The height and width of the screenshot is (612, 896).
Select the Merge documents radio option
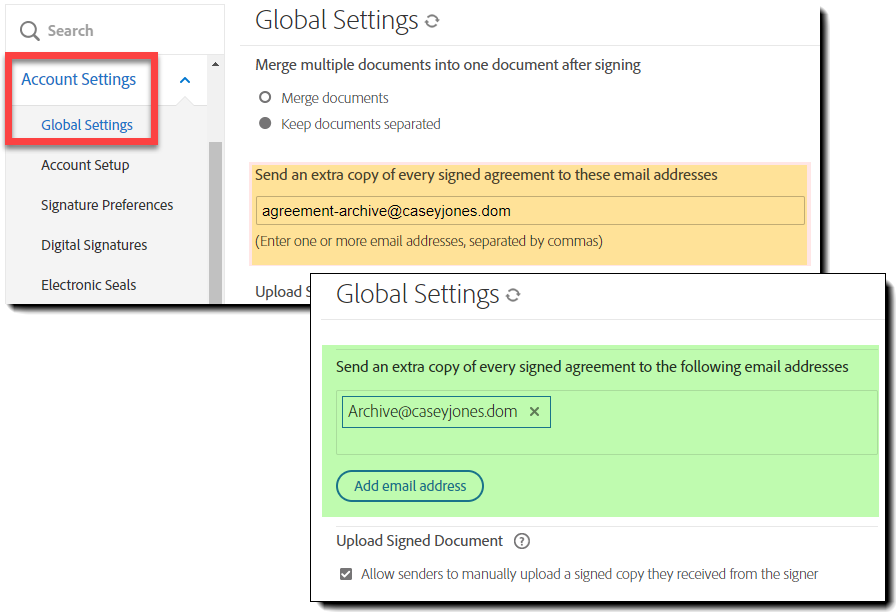[265, 98]
